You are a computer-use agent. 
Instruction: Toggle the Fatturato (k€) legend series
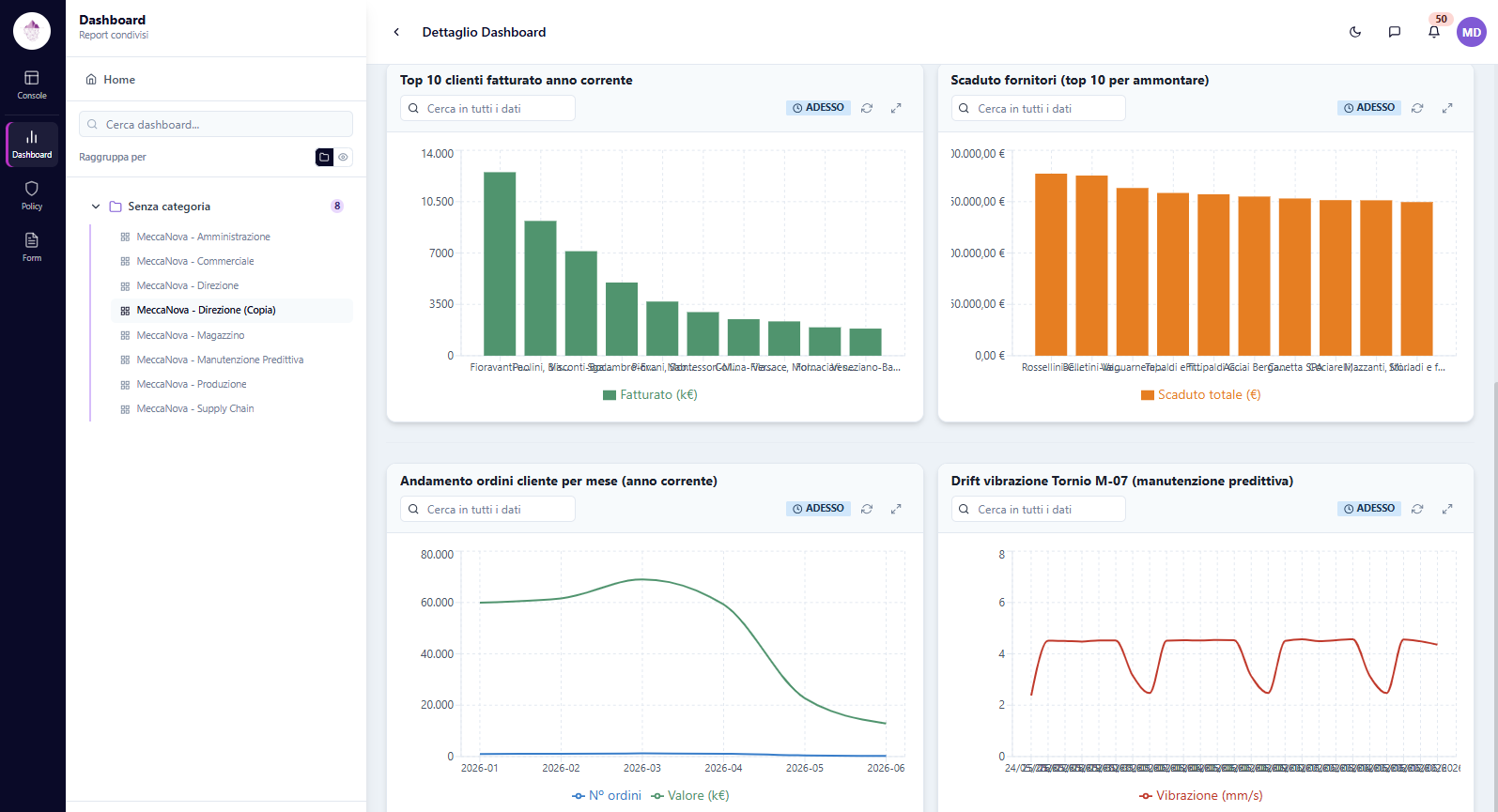[x=650, y=395]
